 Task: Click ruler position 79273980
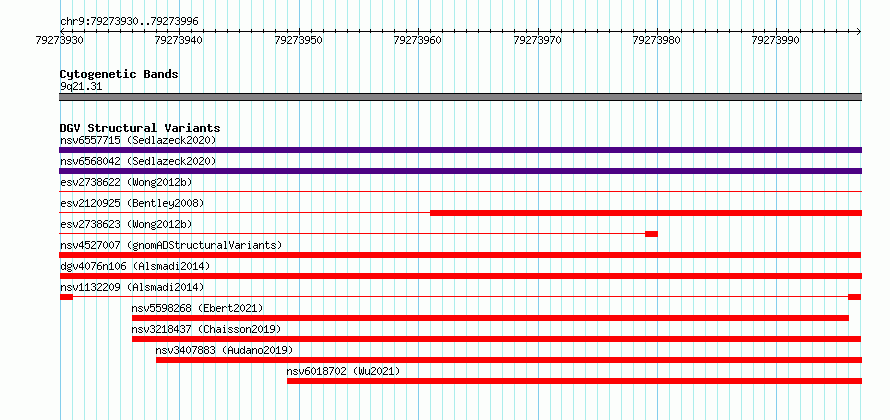pyautogui.click(x=657, y=40)
